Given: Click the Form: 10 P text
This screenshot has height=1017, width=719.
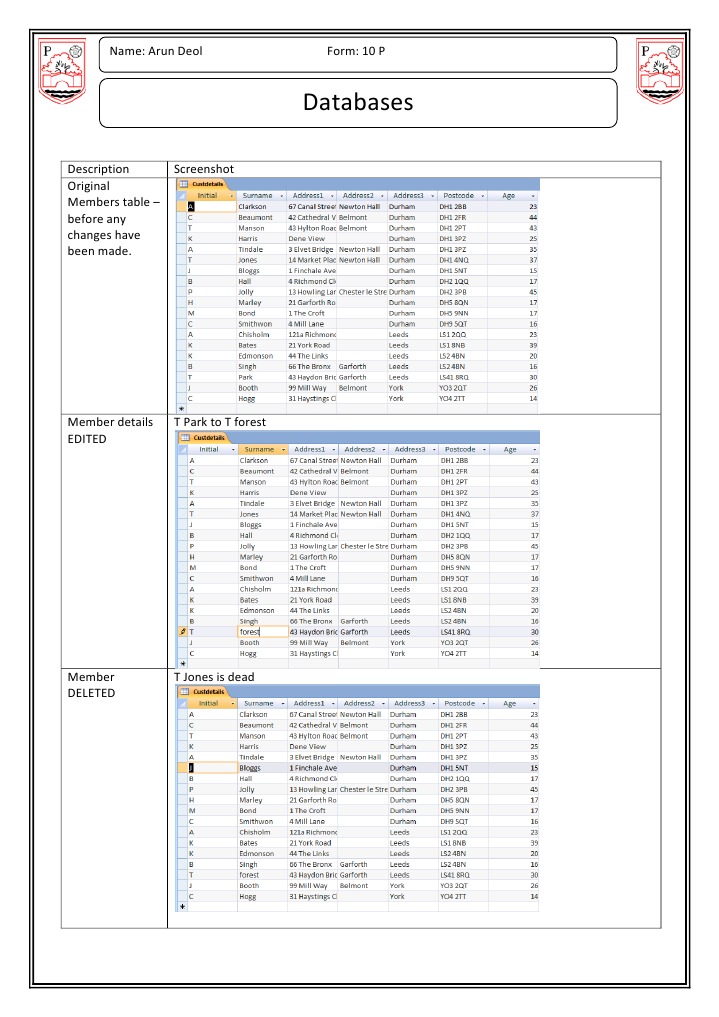Looking at the screenshot, I should click(355, 51).
